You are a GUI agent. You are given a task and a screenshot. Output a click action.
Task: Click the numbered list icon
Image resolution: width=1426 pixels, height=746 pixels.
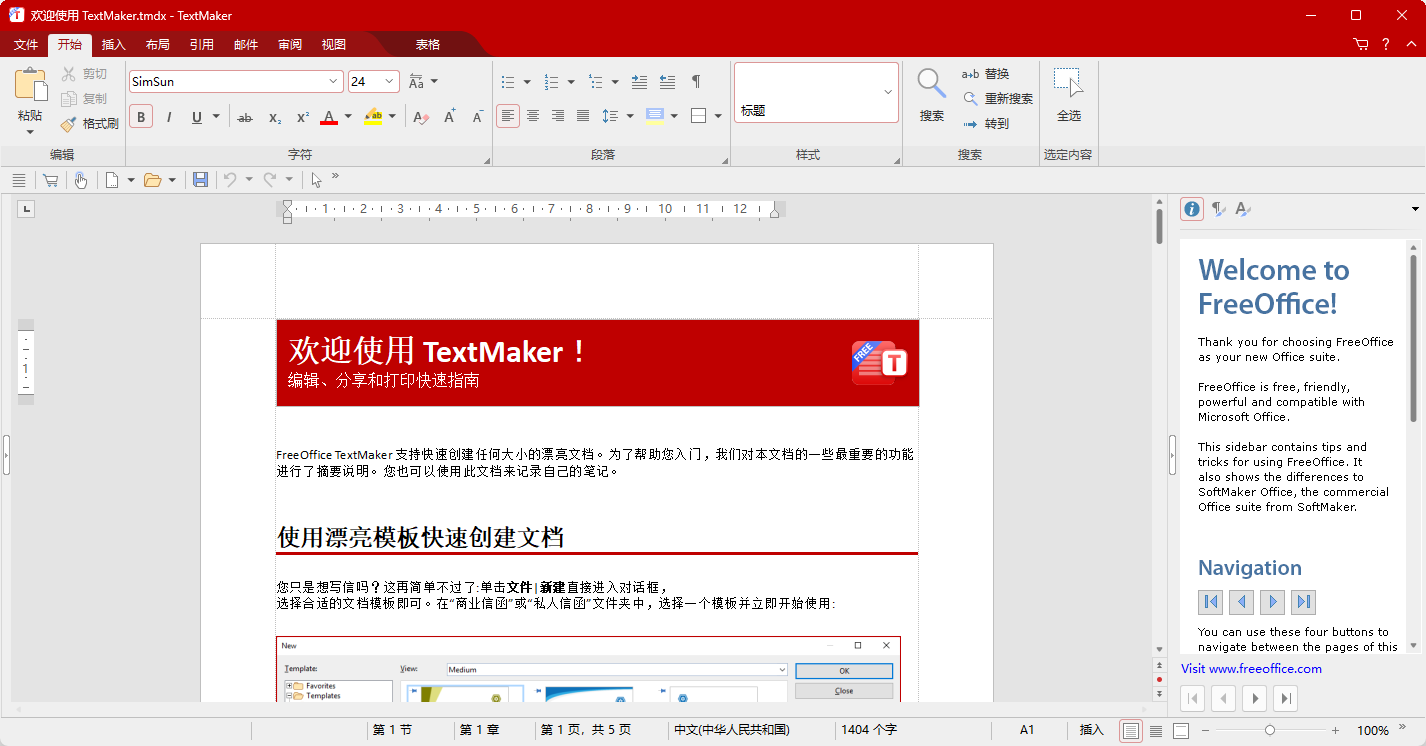pyautogui.click(x=551, y=82)
